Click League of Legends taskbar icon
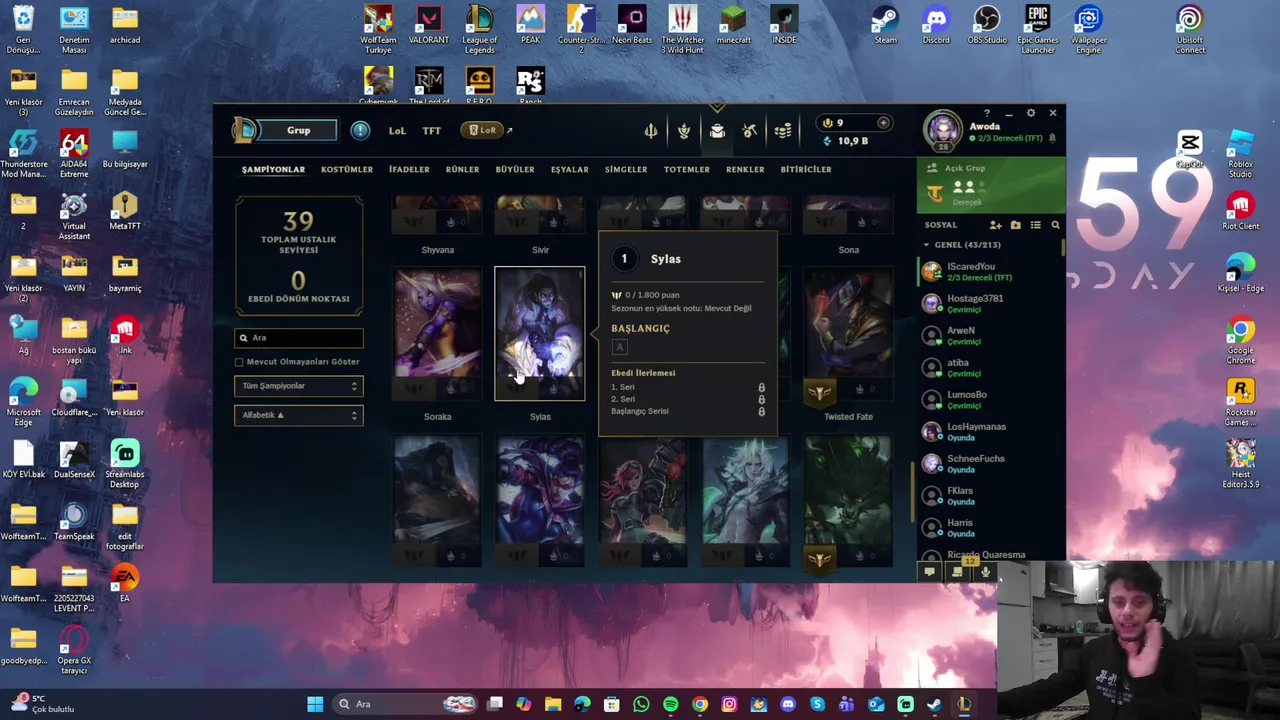Screen dimensions: 1280x720 (x=963, y=704)
